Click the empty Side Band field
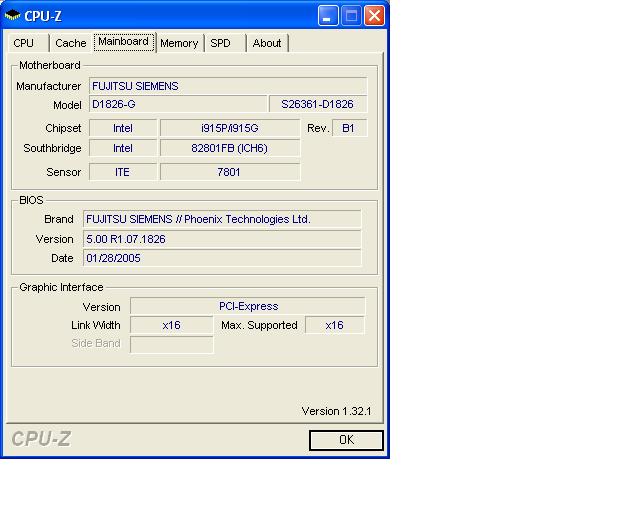The image size is (640, 512). coord(171,344)
